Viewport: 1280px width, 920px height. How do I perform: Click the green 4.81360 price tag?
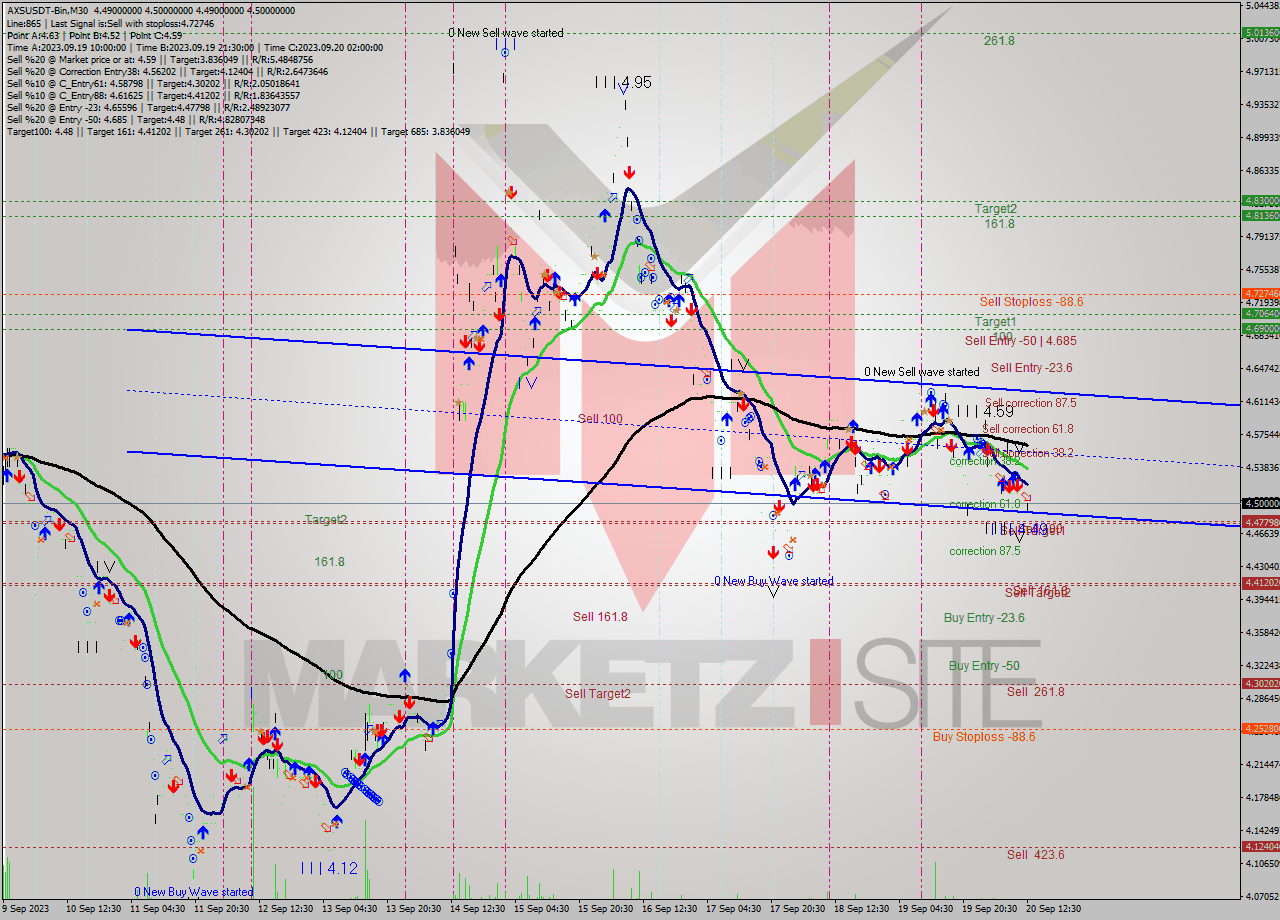1260,215
